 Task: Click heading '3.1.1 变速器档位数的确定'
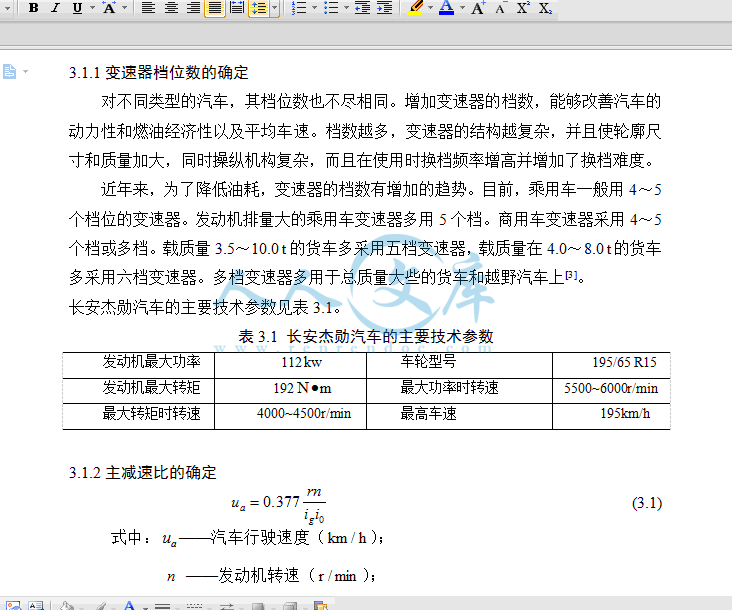pyautogui.click(x=159, y=72)
